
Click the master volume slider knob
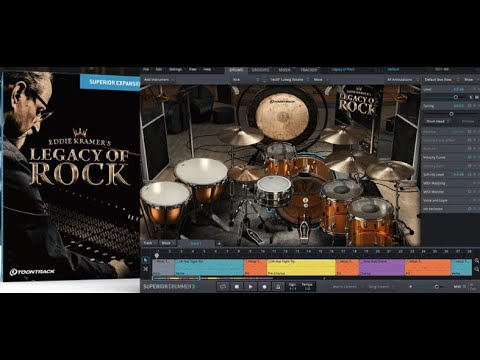[x=437, y=287]
